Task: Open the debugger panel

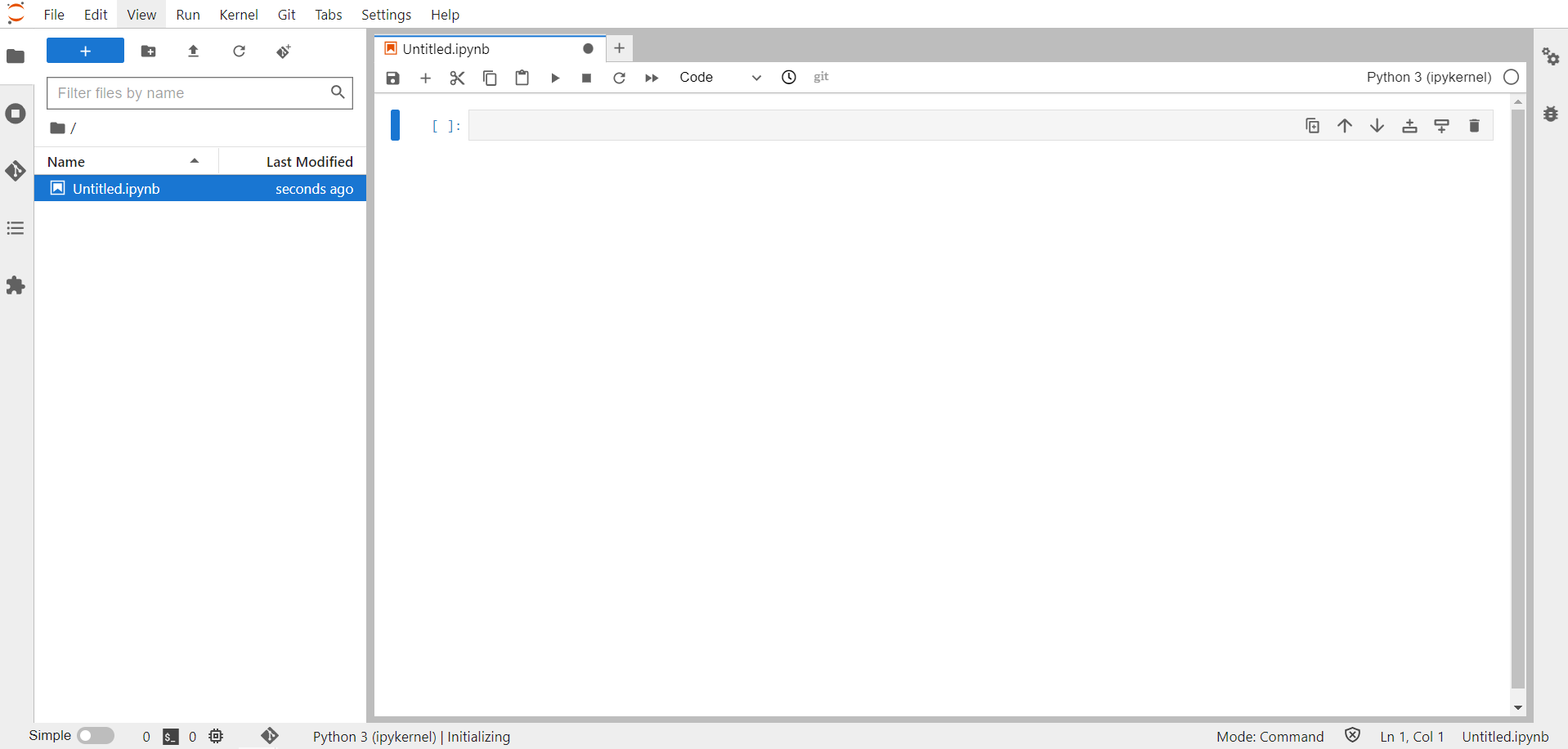Action: [x=1552, y=114]
